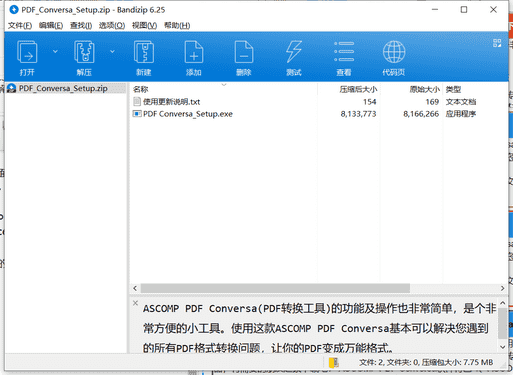Viewport: 513px width, 375px height.
Task: Click the View (查看) list icon
Action: pyautogui.click(x=344, y=52)
